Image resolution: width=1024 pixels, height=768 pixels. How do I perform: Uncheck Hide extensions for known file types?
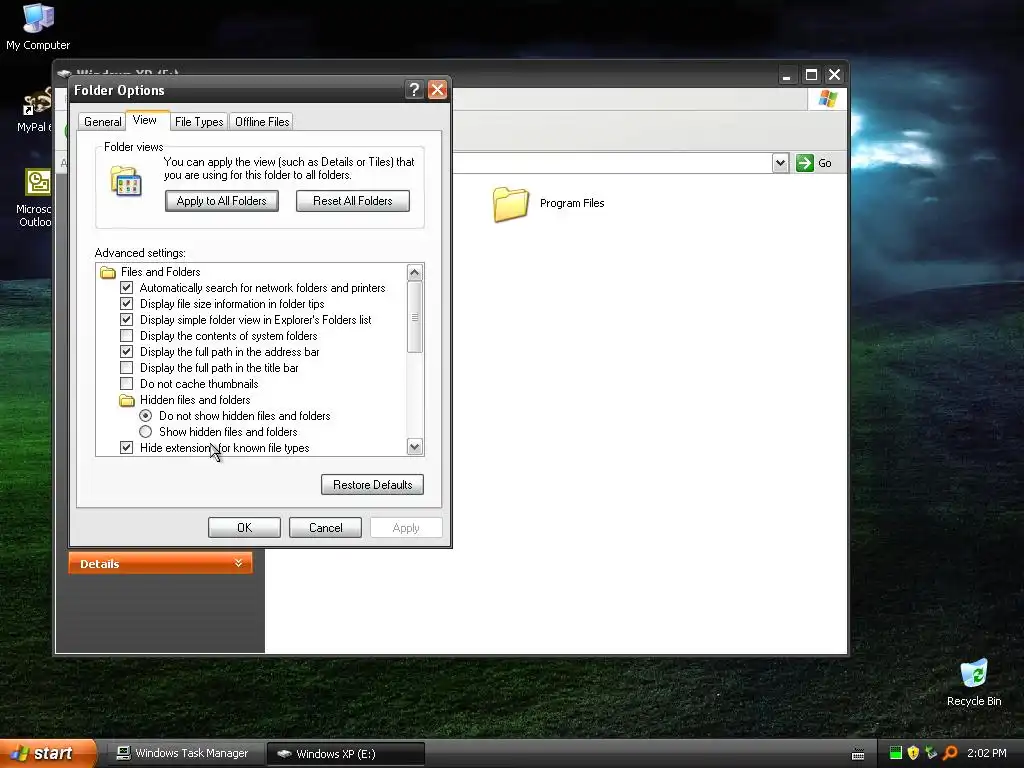coord(127,448)
